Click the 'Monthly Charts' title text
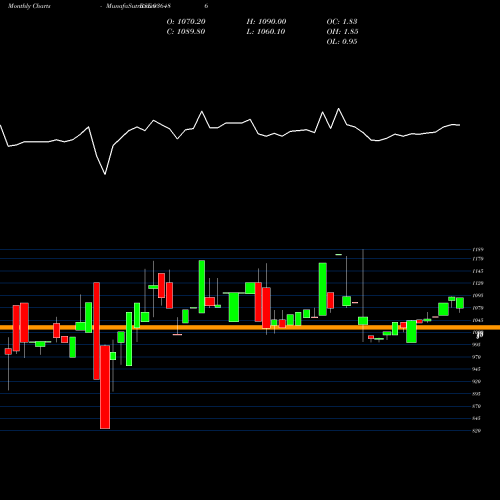 point(29,6)
